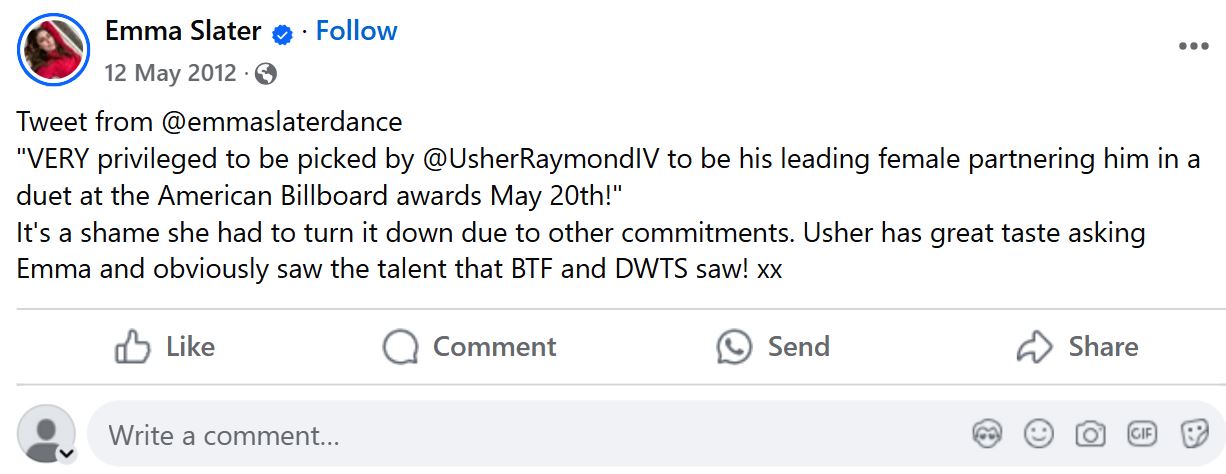The height and width of the screenshot is (474, 1226).
Task: Open the sticker picker in comment box
Action: point(1194,434)
